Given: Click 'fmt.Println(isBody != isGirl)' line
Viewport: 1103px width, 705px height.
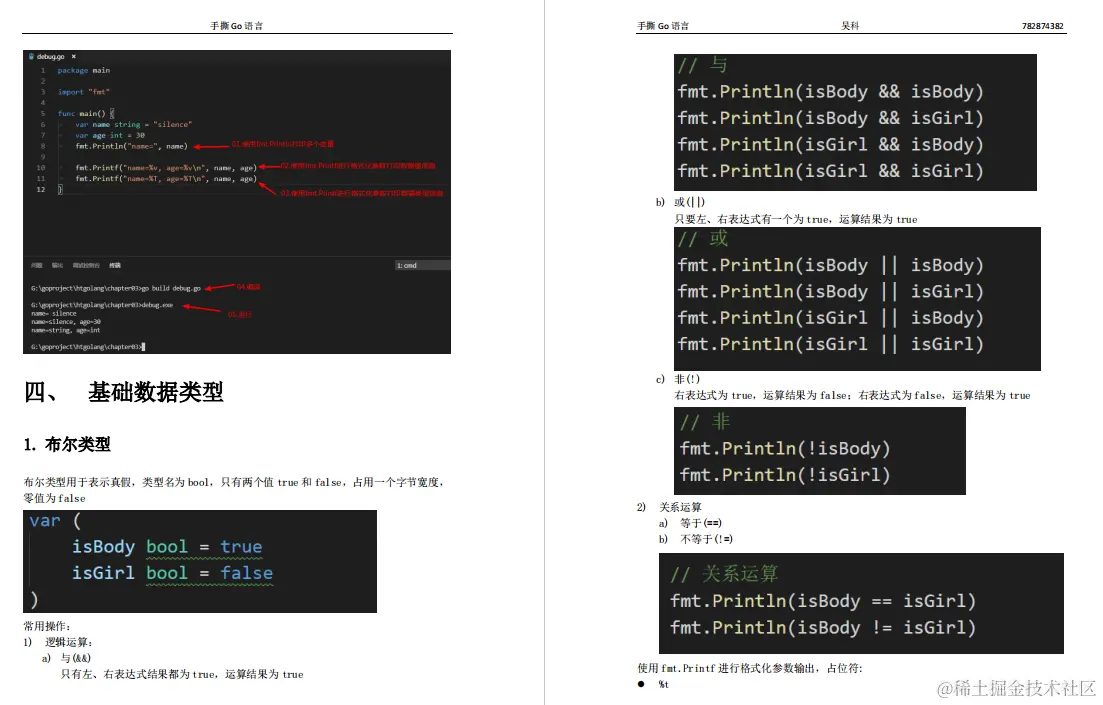Looking at the screenshot, I should pos(823,628).
